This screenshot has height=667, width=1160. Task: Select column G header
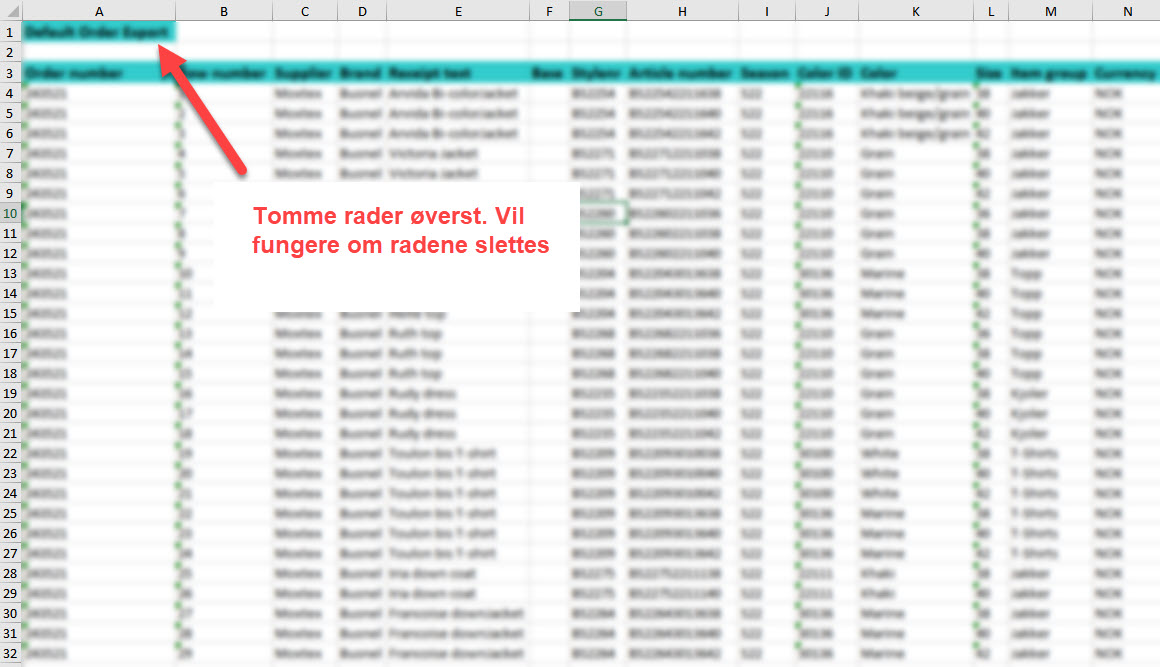coord(598,10)
